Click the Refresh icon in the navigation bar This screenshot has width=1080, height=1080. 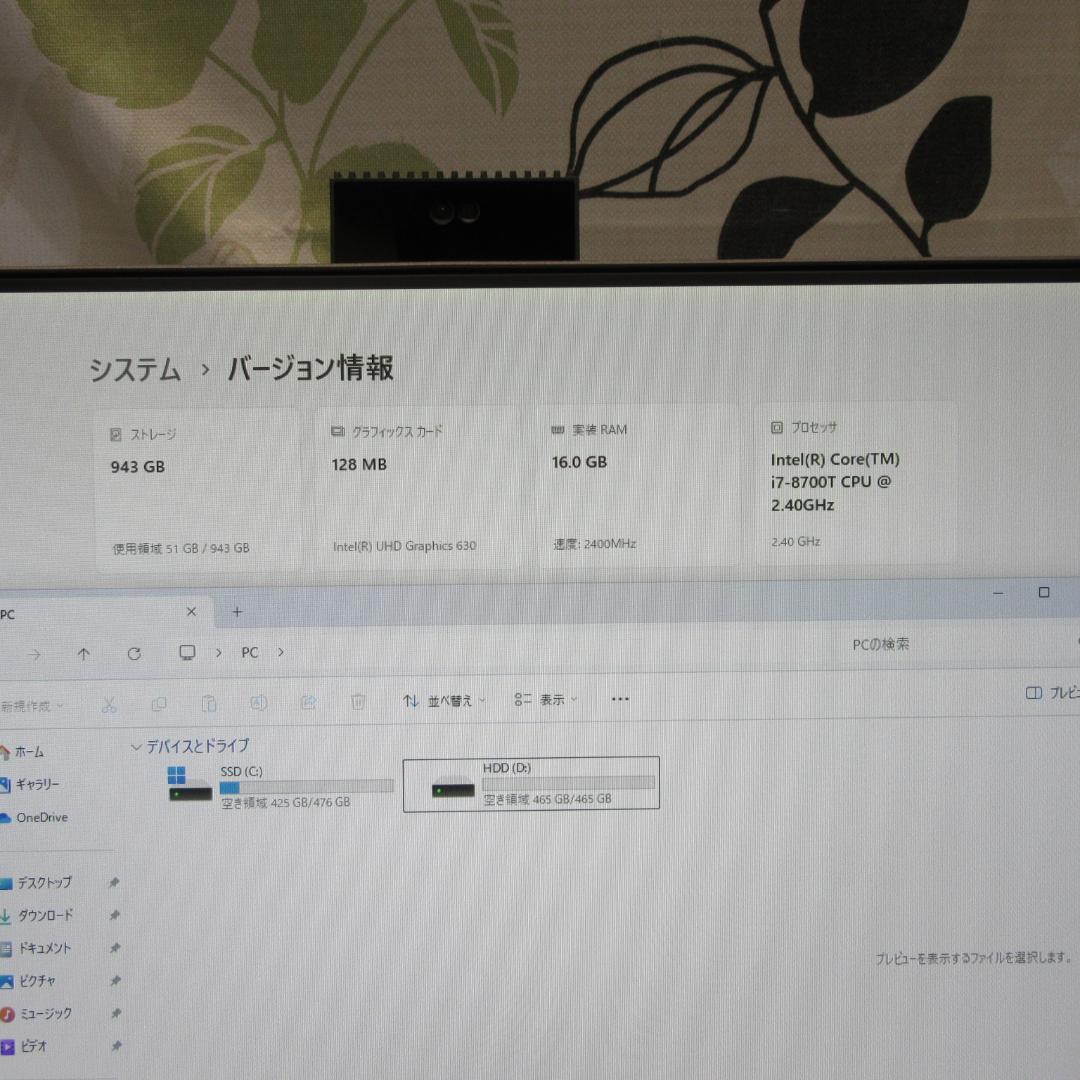134,653
